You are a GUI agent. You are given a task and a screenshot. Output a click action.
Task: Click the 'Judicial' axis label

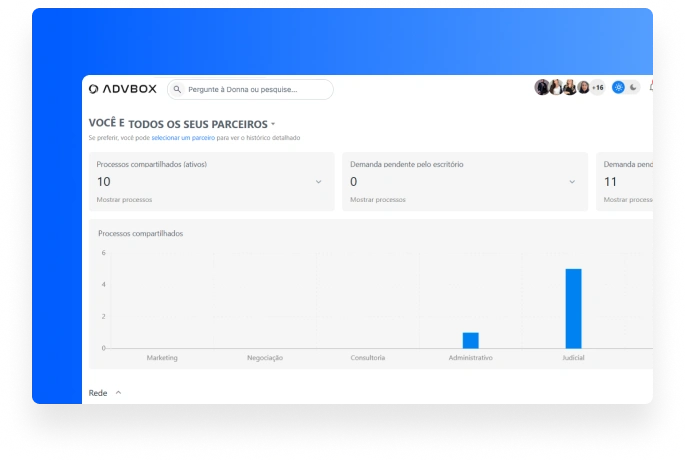point(573,358)
